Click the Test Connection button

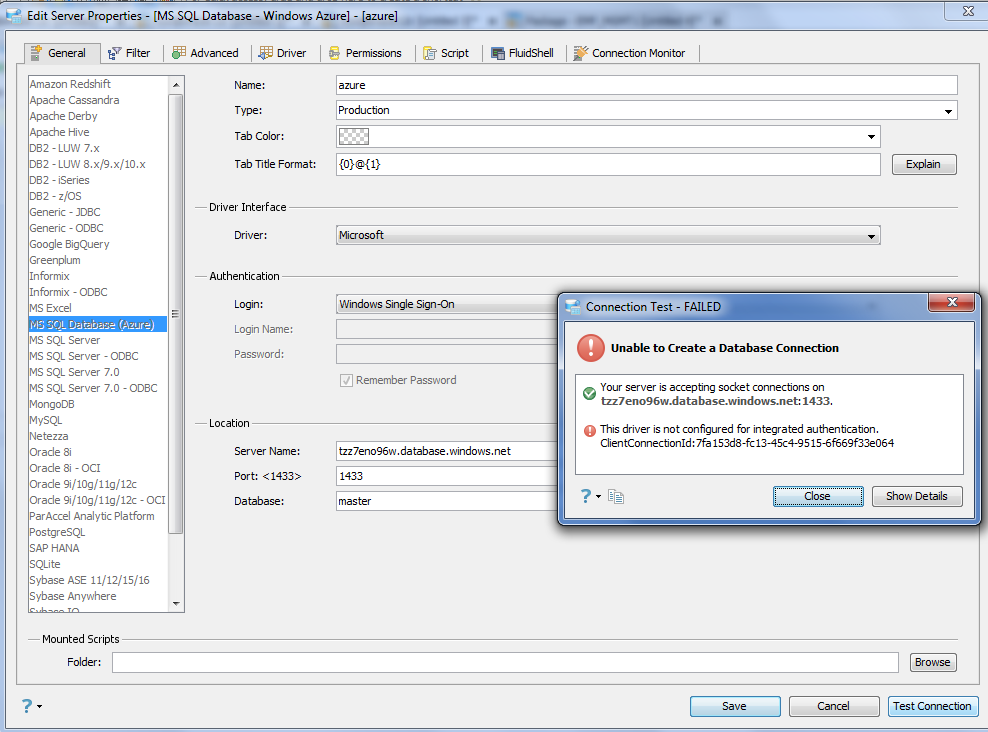point(932,706)
